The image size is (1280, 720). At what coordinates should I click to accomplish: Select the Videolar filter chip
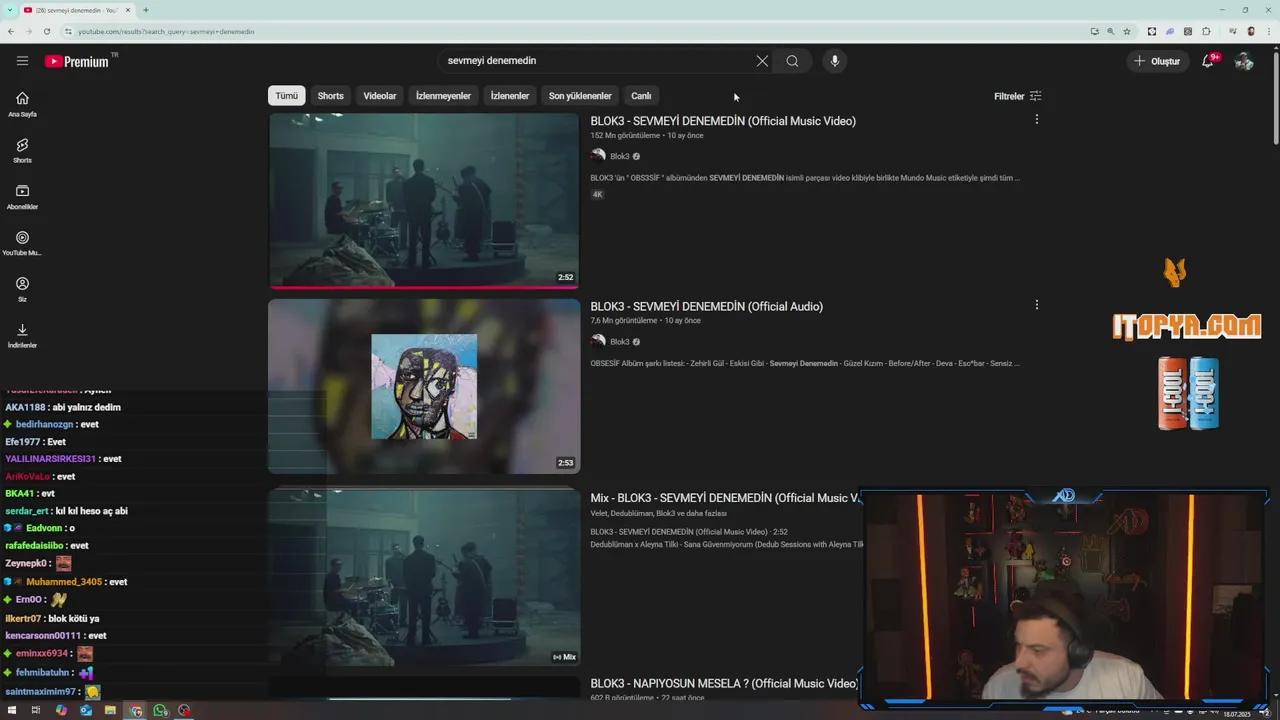click(380, 96)
